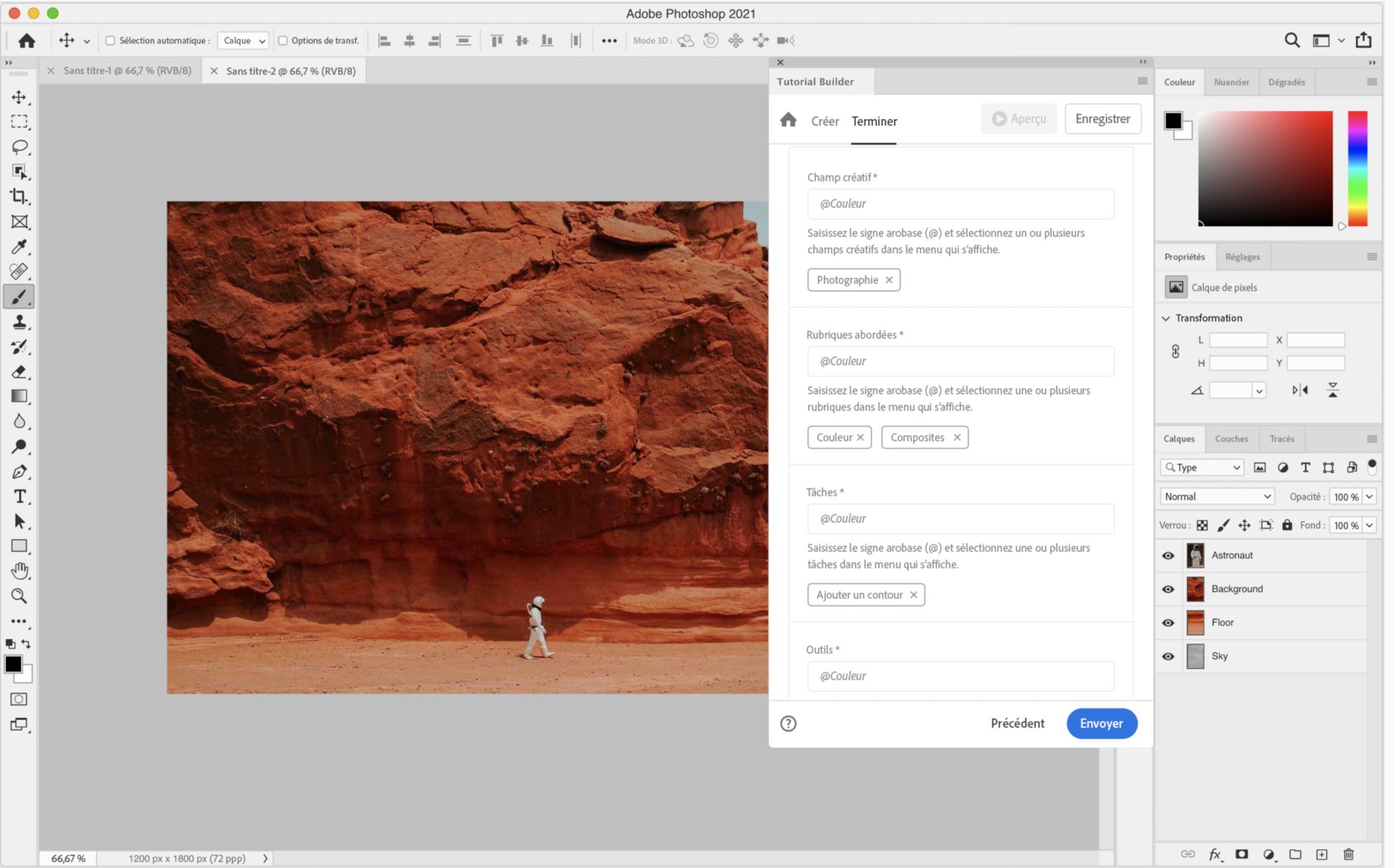Screen dimensions: 1395x868
Task: Select the Hand tool
Action: click(x=19, y=571)
